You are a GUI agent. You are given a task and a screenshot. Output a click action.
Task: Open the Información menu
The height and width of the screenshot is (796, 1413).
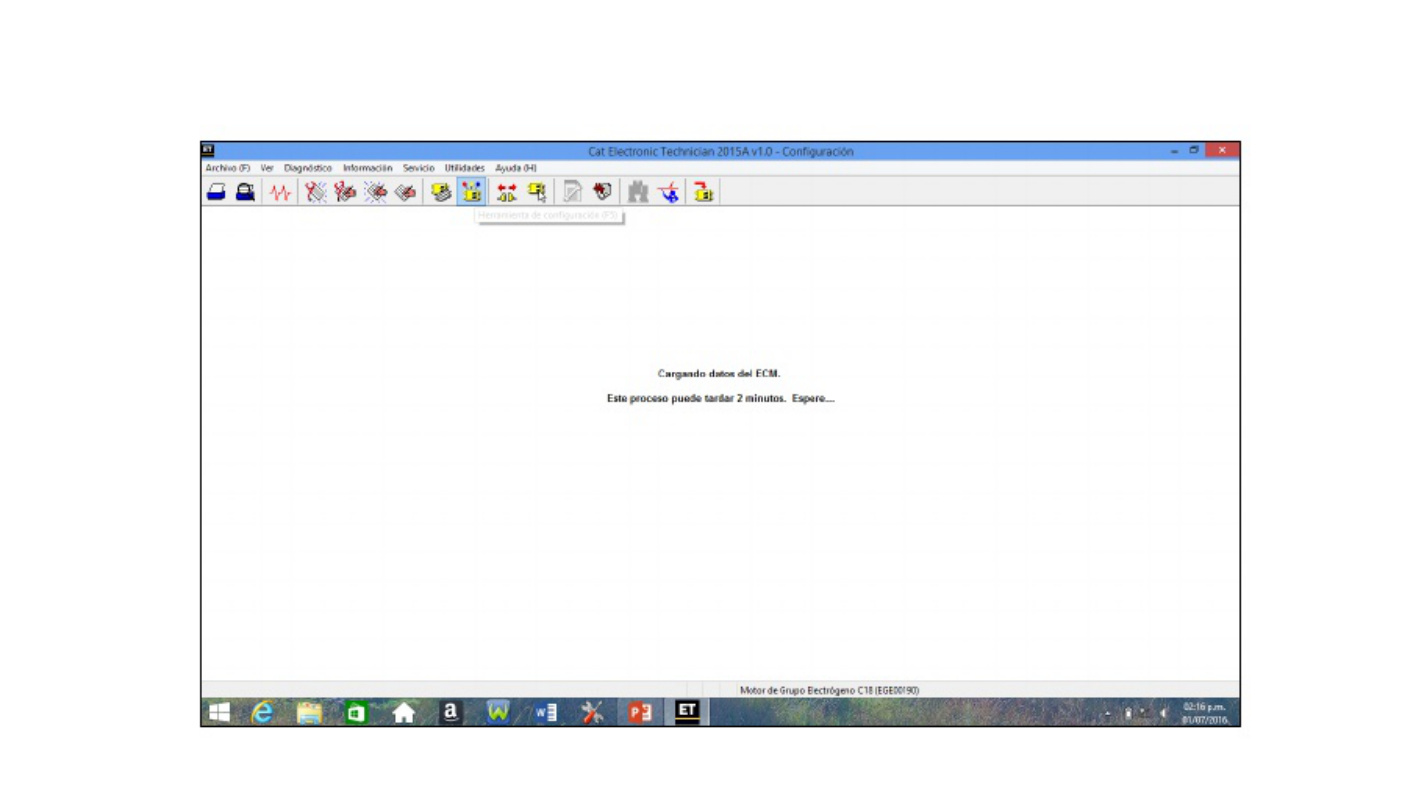tap(368, 168)
